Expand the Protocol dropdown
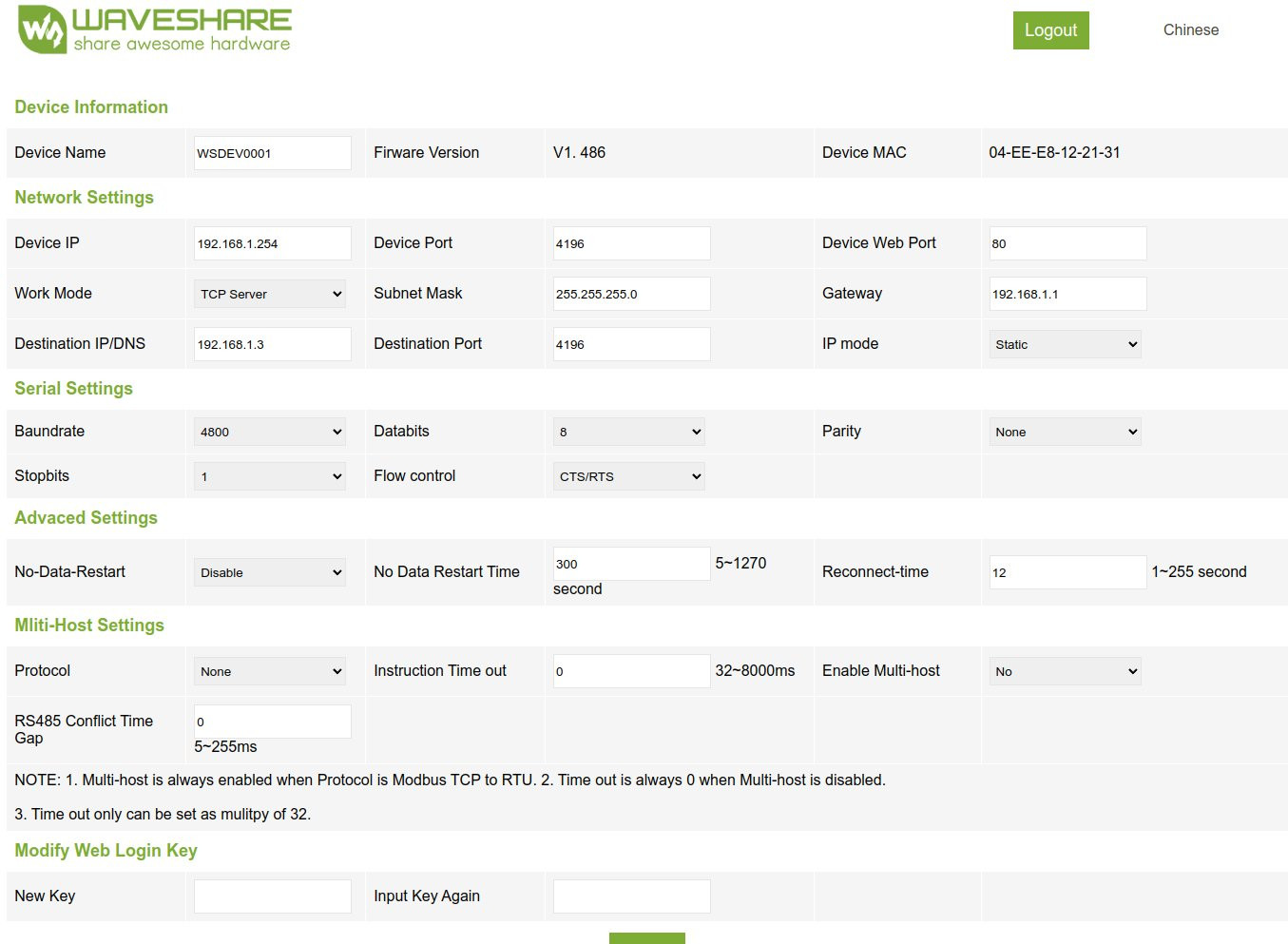The width and height of the screenshot is (1288, 944). point(270,671)
